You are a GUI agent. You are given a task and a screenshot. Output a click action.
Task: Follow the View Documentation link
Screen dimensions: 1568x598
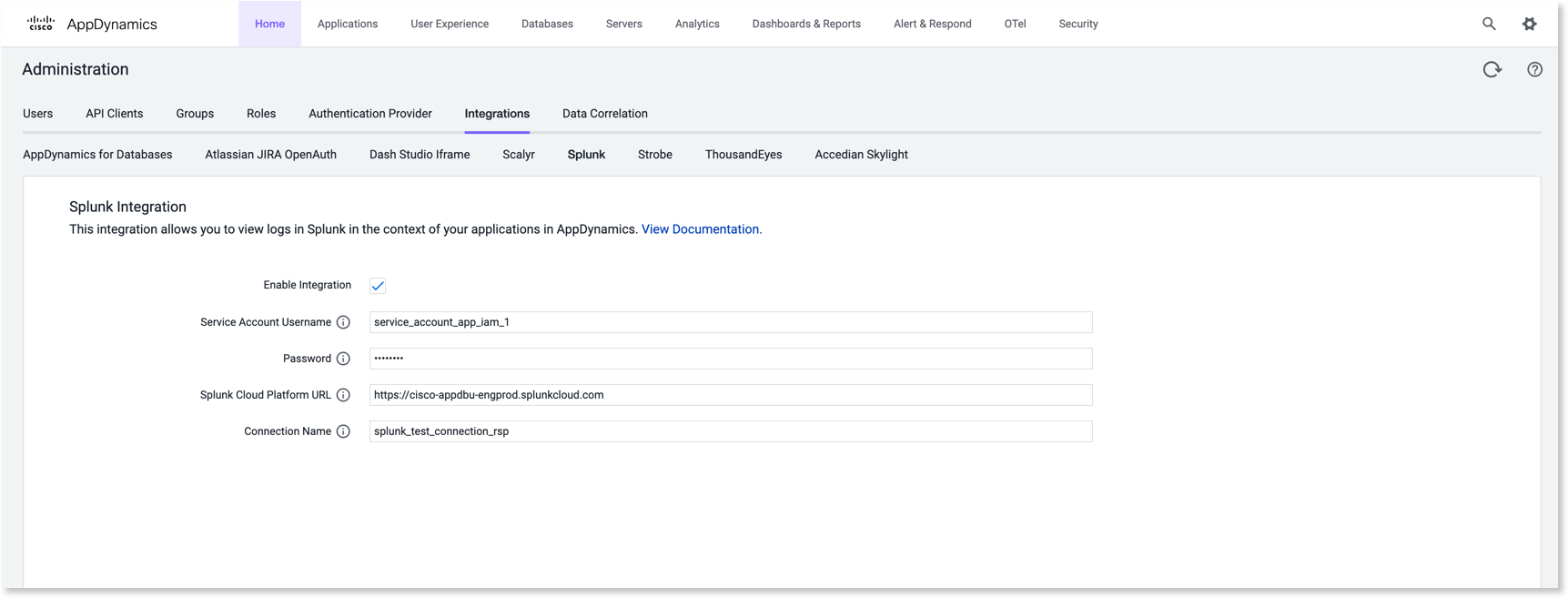click(702, 229)
